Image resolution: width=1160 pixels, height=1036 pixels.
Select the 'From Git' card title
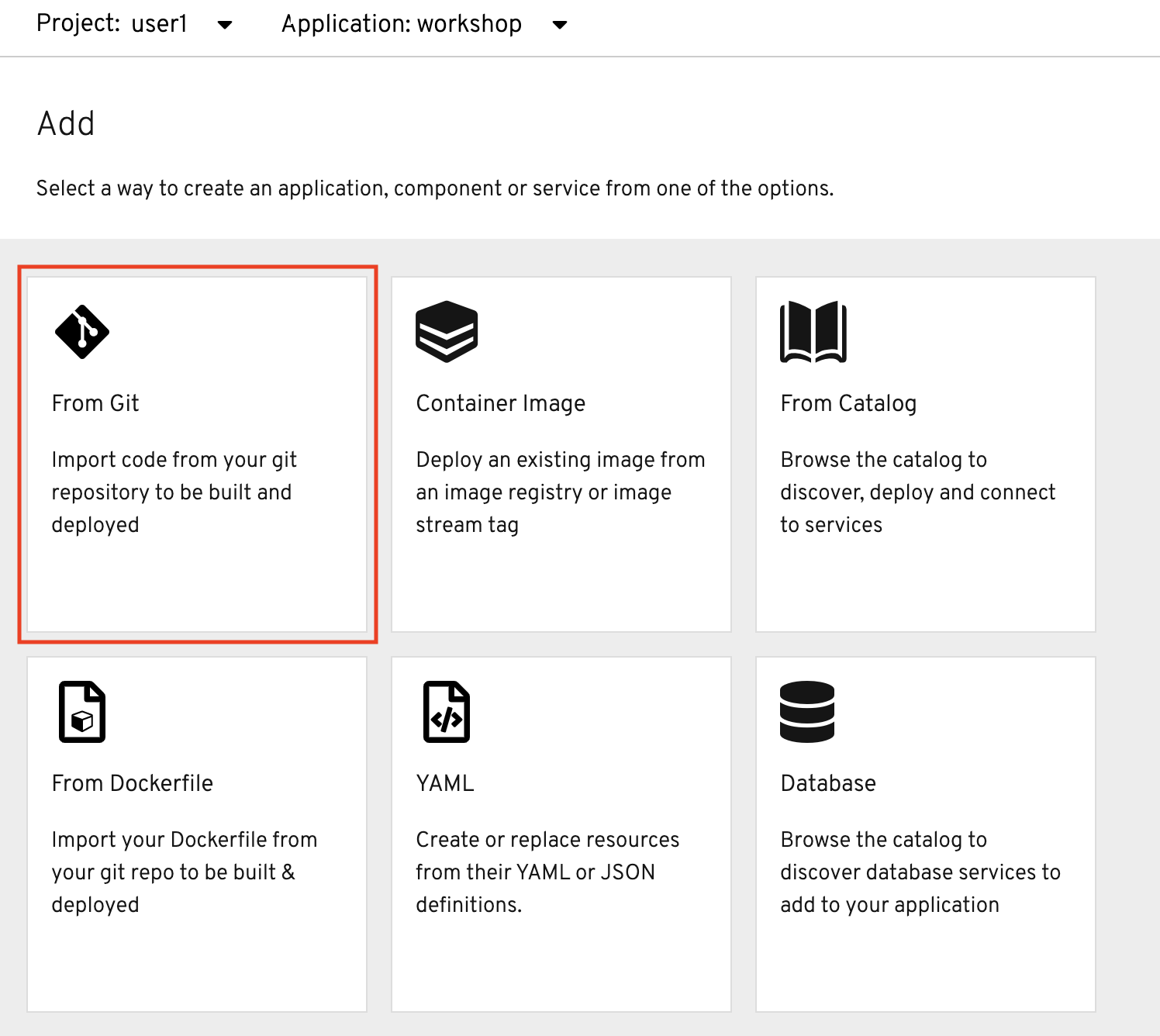point(95,403)
